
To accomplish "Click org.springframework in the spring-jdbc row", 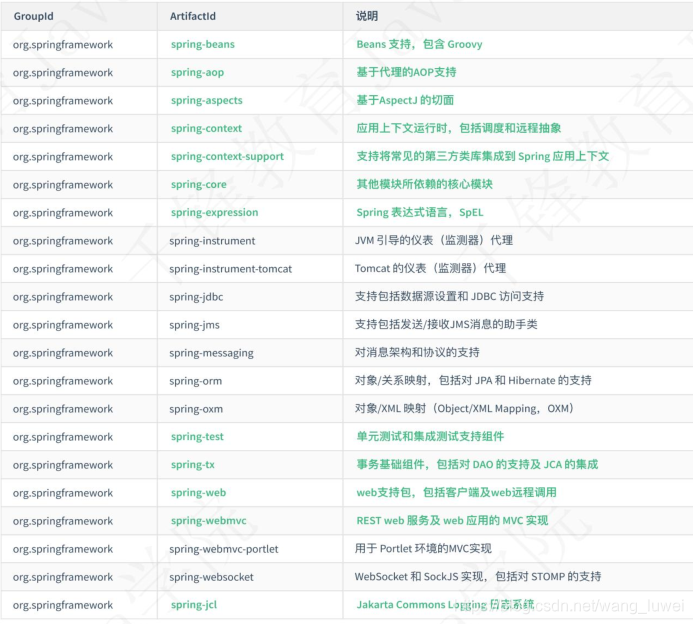I will [x=63, y=297].
